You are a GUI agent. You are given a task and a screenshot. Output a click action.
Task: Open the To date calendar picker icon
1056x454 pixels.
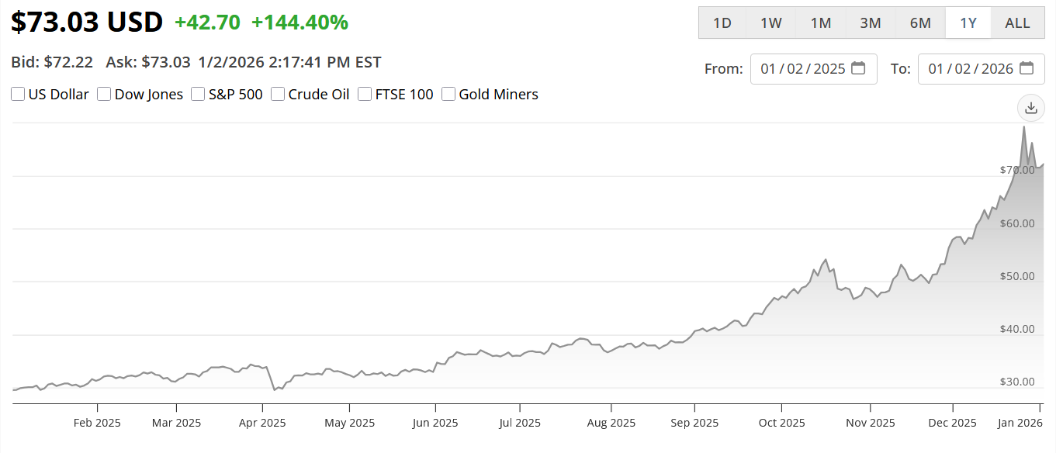(1026, 69)
